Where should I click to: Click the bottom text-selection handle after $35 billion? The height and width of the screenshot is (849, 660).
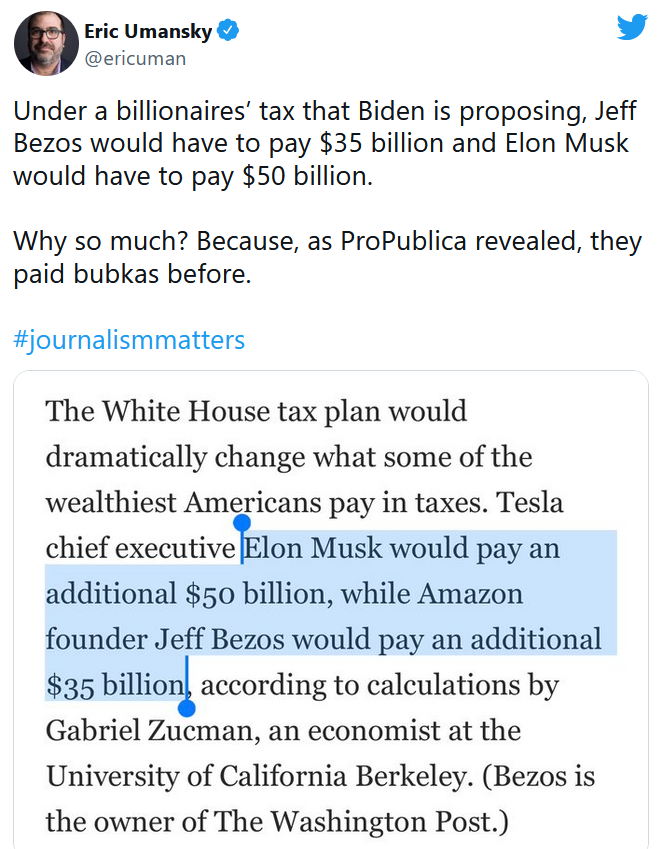click(187, 708)
